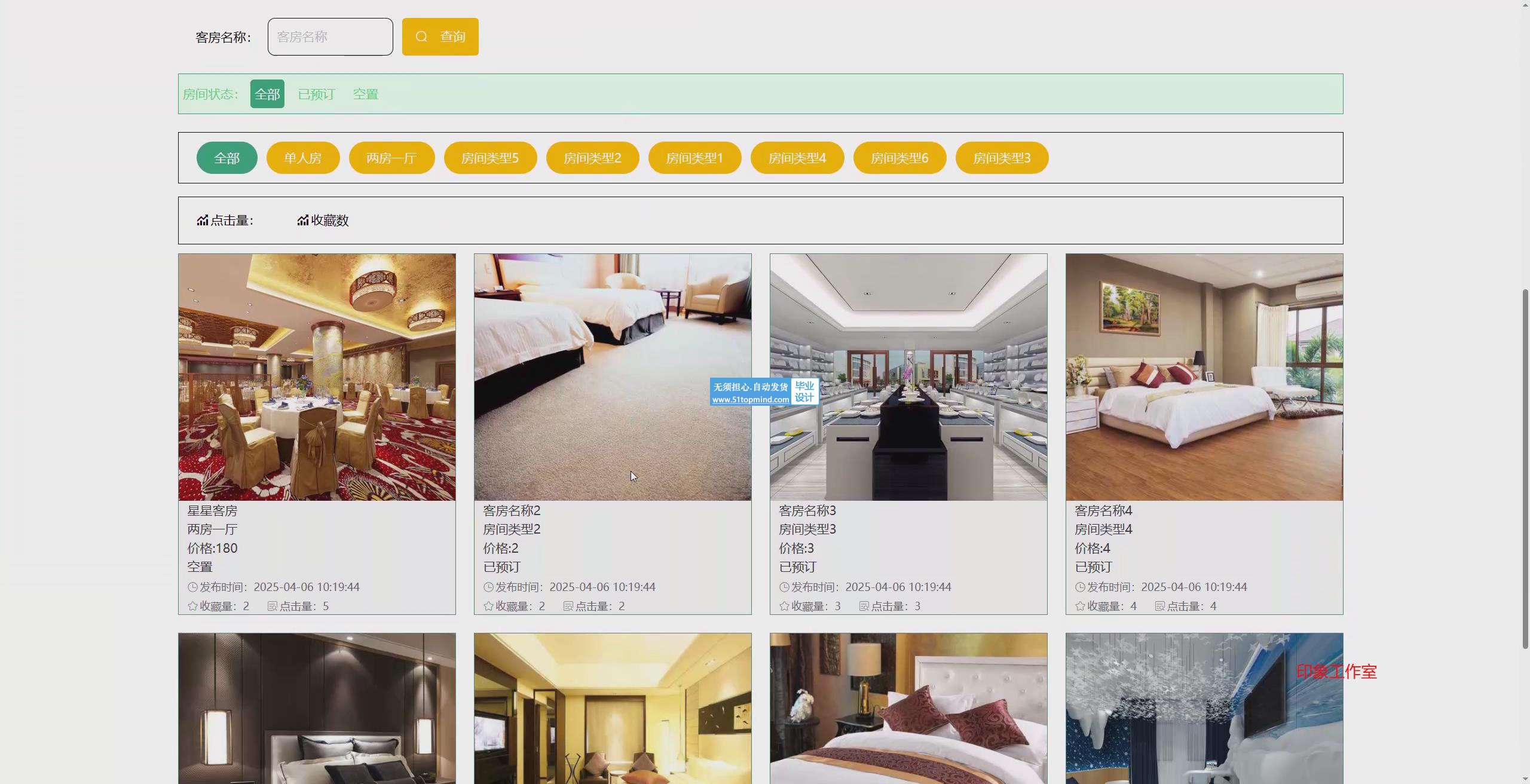Filter by 两房一厅 room type
This screenshot has width=1530, height=784.
pyautogui.click(x=391, y=158)
